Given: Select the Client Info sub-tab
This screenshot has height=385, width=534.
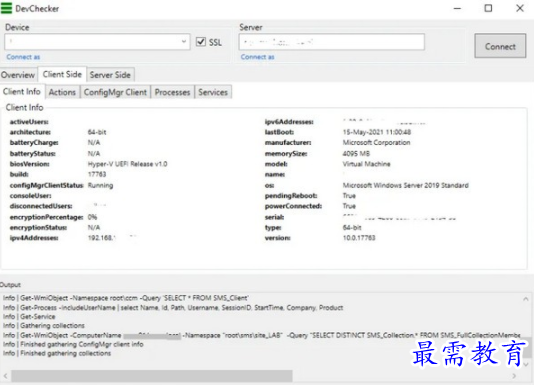Looking at the screenshot, I should coord(22,92).
